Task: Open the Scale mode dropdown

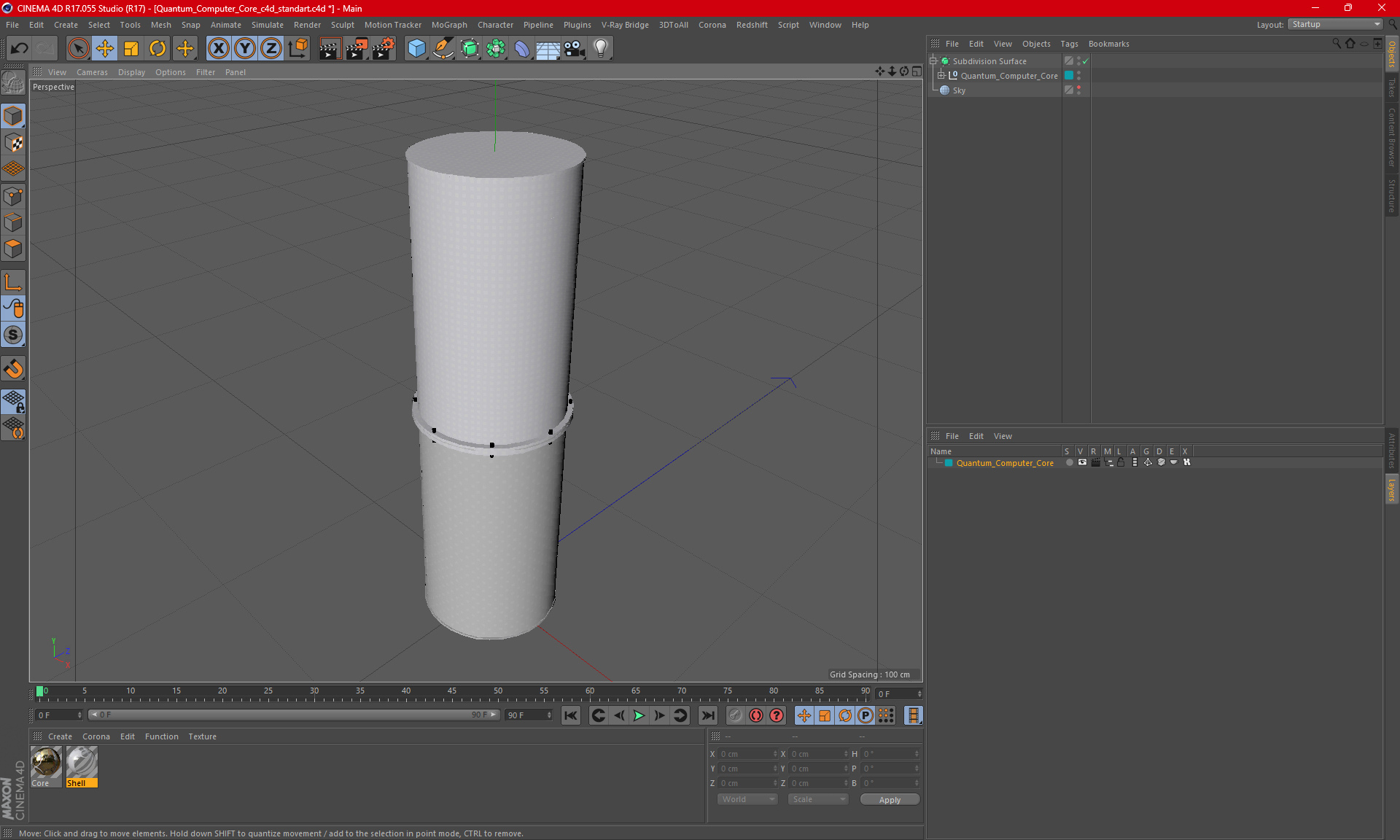Action: (x=818, y=799)
